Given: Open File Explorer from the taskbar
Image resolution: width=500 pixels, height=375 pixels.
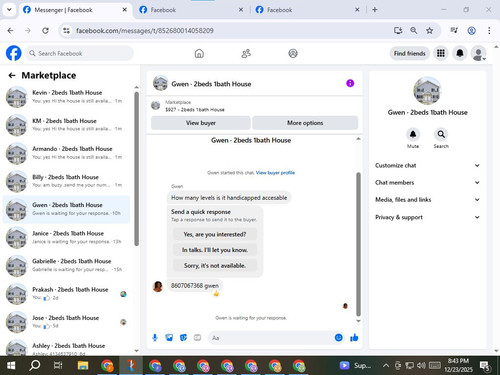Looking at the screenshot, I should 83,366.
